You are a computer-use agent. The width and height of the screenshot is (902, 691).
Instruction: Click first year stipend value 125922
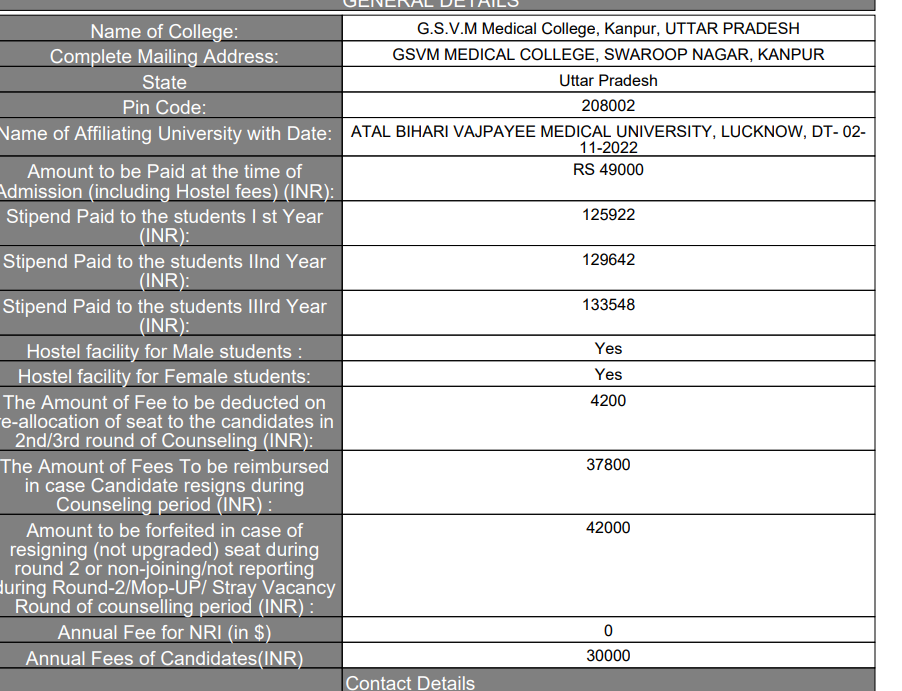pos(608,215)
